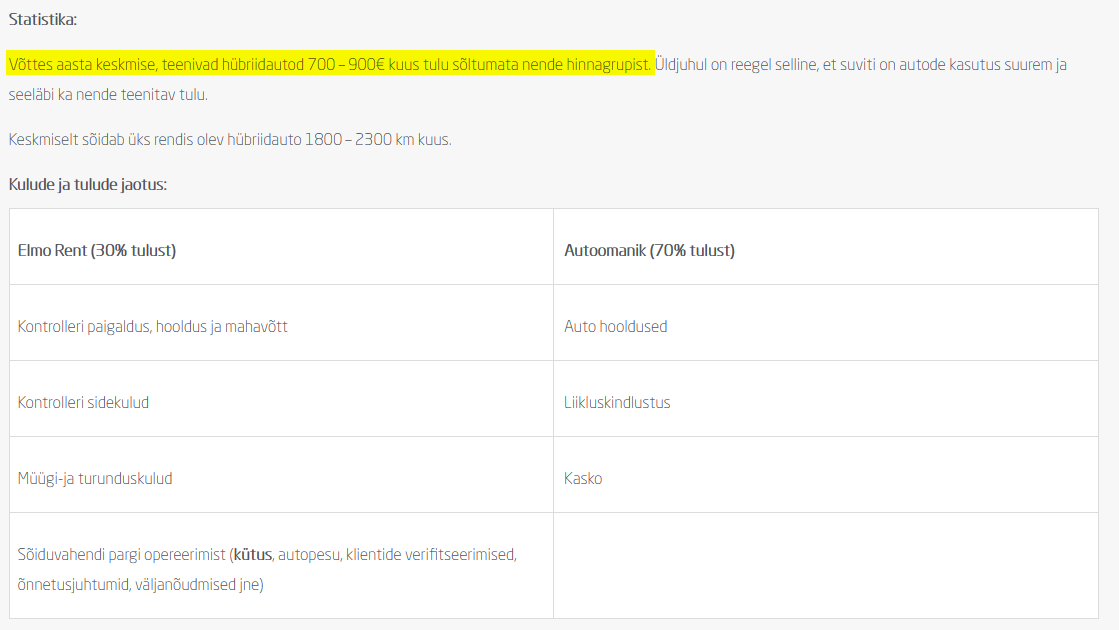Click the line "õnnetusjuhtumid, väljanõudmised jne)"
The width and height of the screenshot is (1119, 630).
140,584
